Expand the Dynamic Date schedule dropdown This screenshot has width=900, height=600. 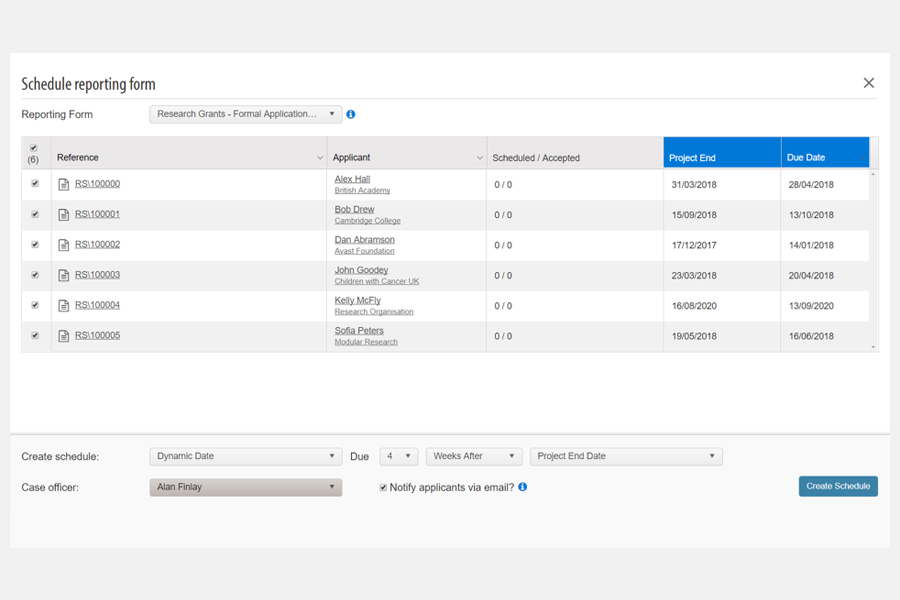[x=245, y=456]
